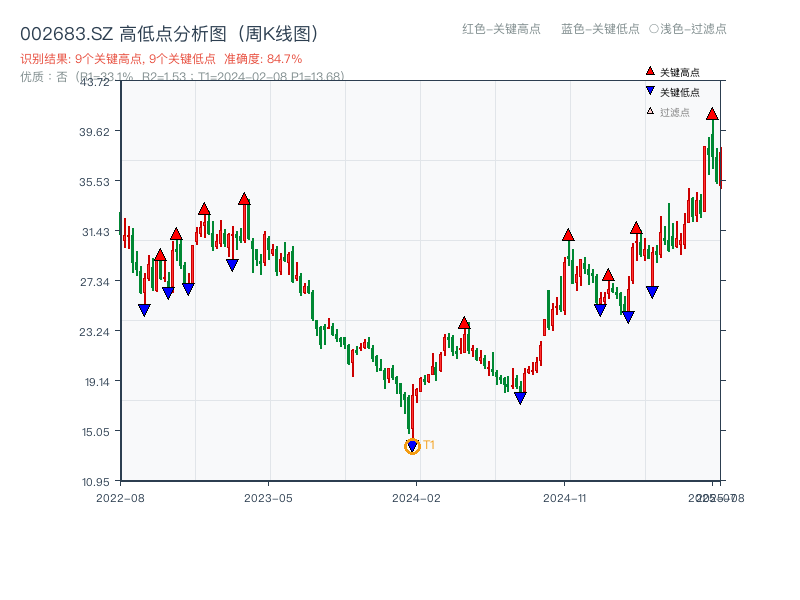Select the first blue low marker near 25 in 2022

pyautogui.click(x=144, y=310)
